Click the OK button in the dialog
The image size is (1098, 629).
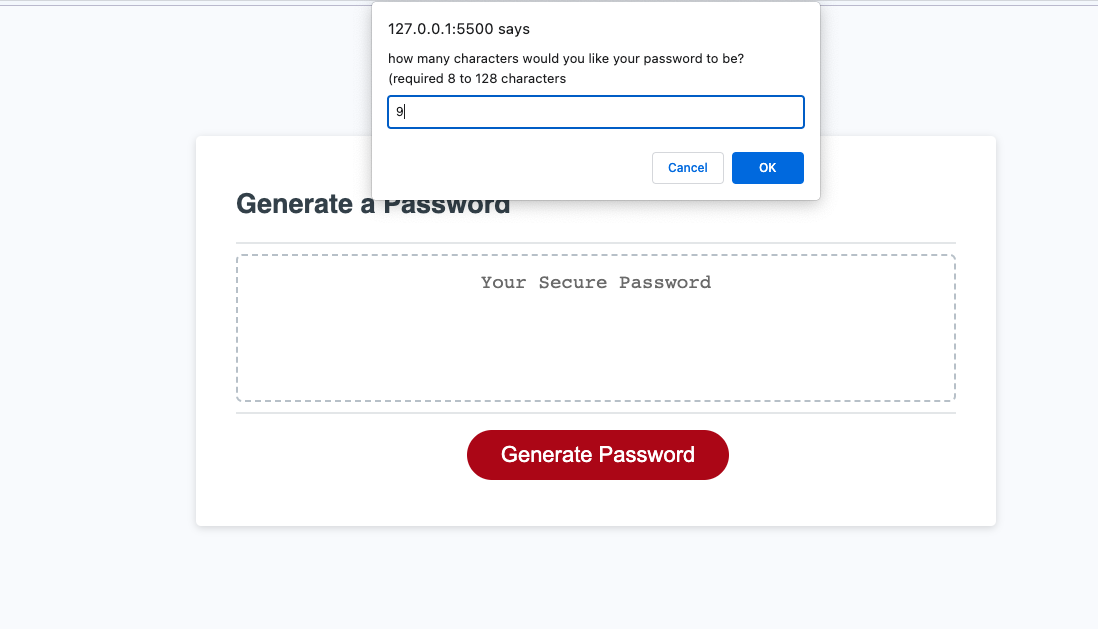[x=767, y=167]
